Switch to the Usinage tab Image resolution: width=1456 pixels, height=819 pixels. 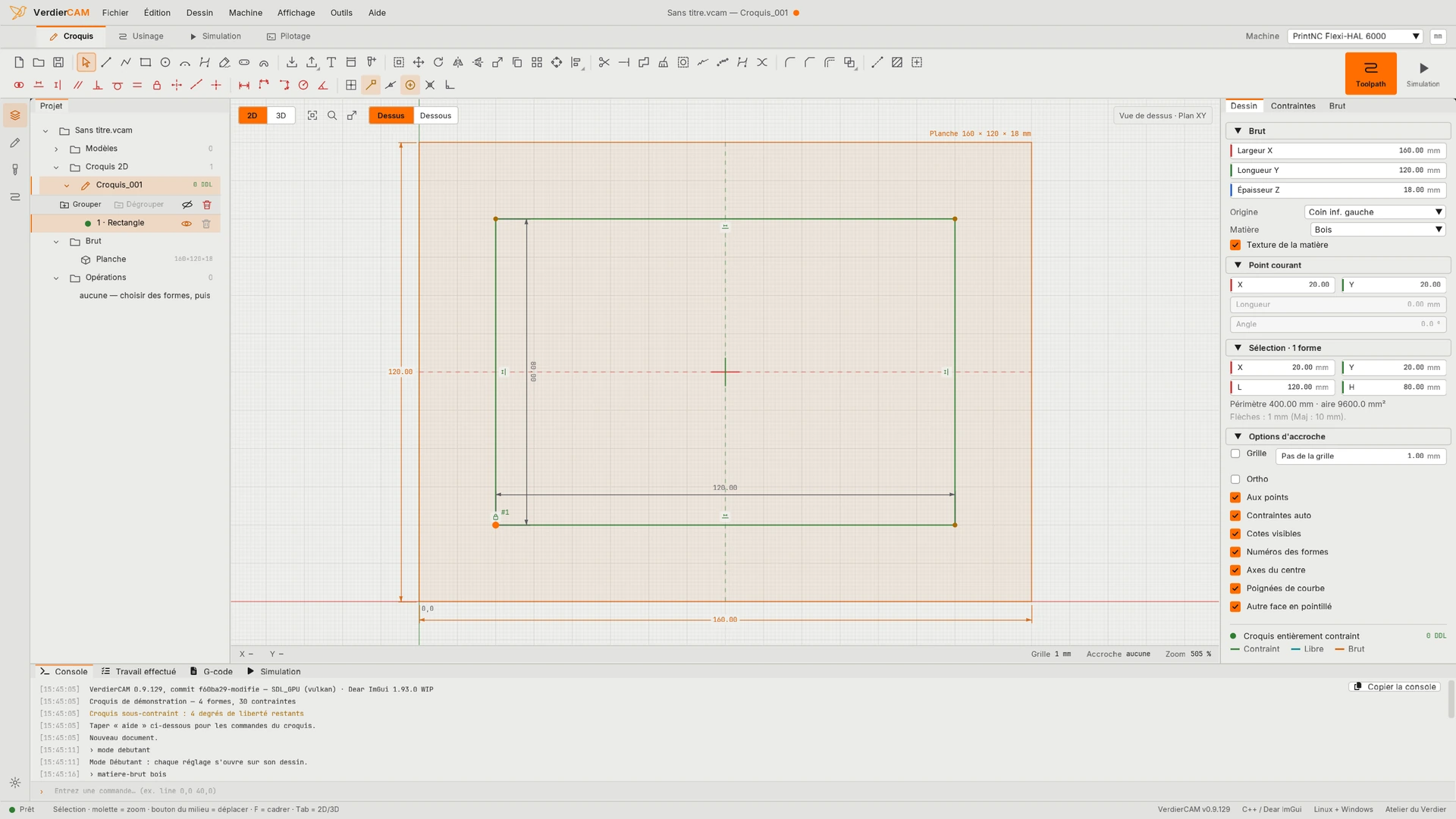click(141, 36)
